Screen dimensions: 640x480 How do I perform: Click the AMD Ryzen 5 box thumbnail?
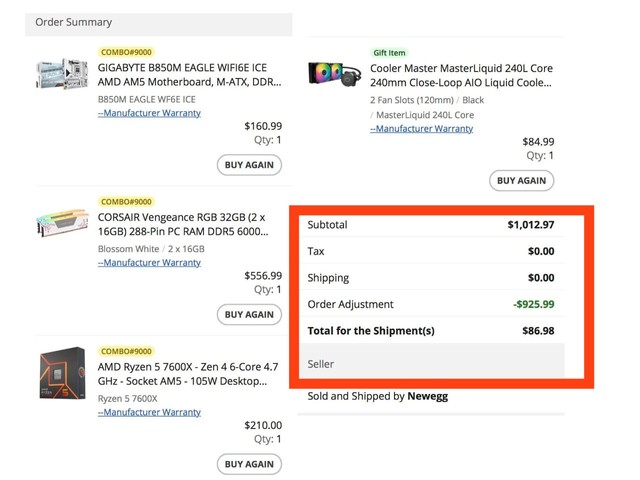click(62, 373)
